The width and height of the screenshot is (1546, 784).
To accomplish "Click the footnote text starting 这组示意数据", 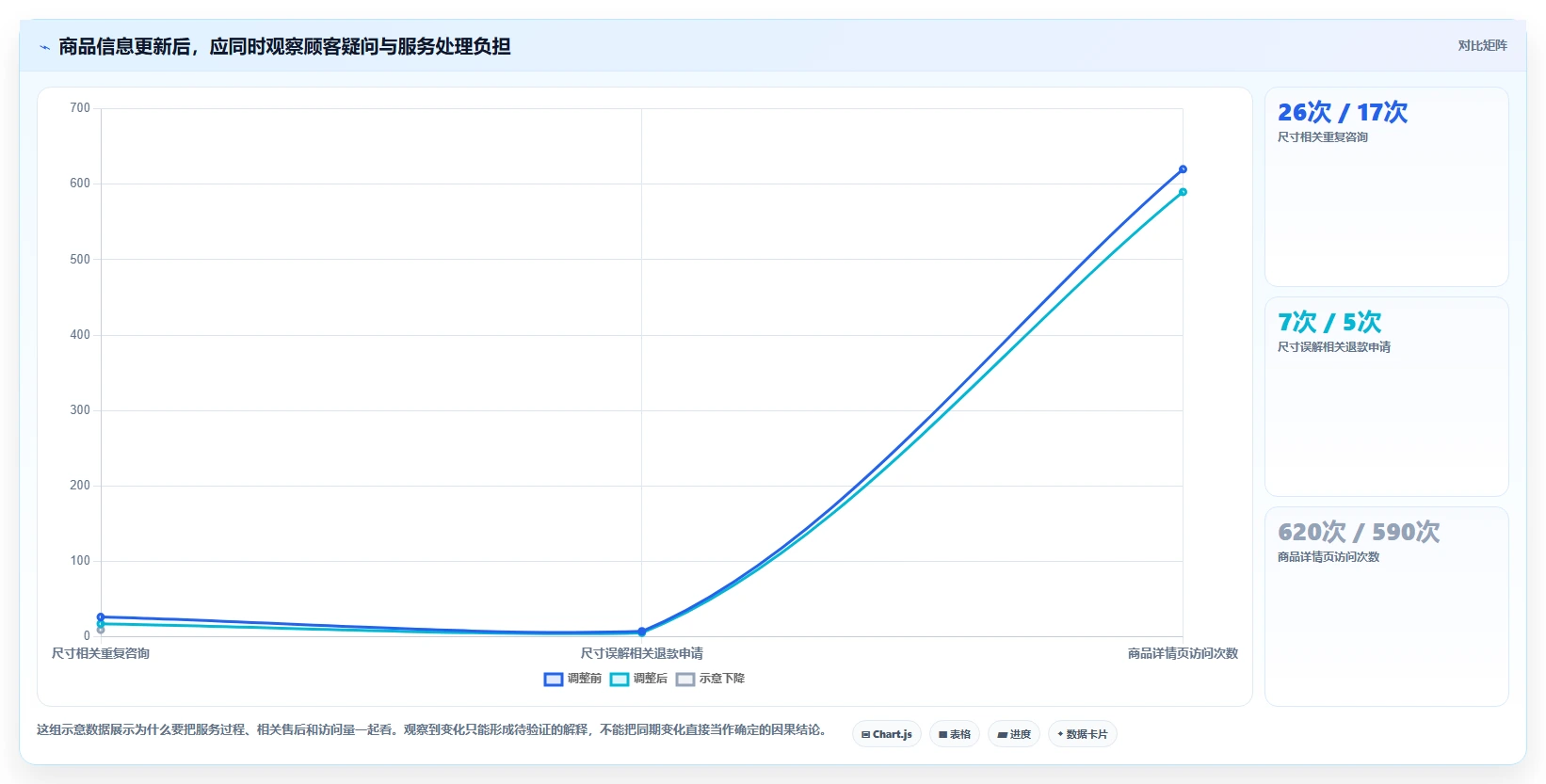I will point(432,729).
